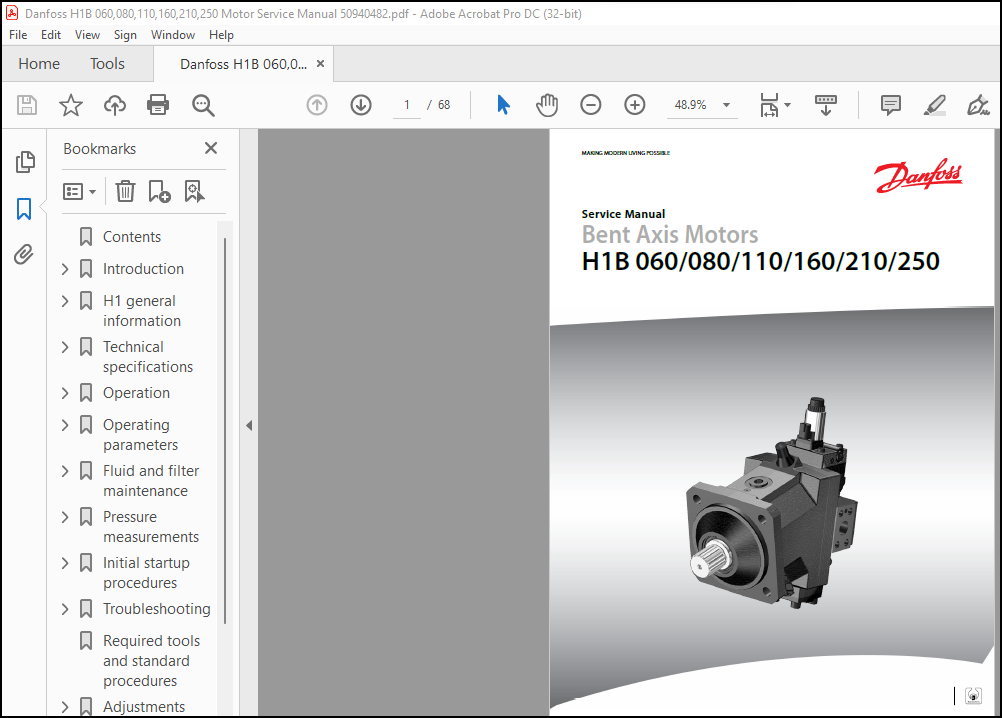Jump to Troubleshooting bookmark

(x=157, y=609)
